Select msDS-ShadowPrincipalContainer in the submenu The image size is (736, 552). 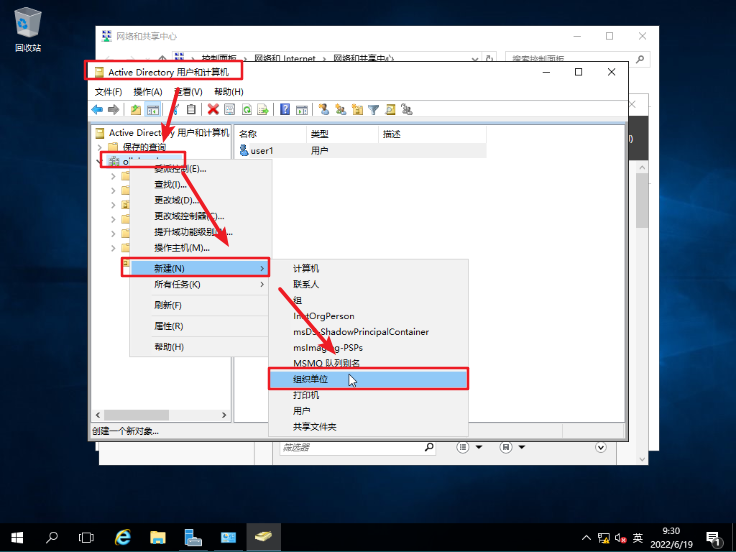point(368,332)
